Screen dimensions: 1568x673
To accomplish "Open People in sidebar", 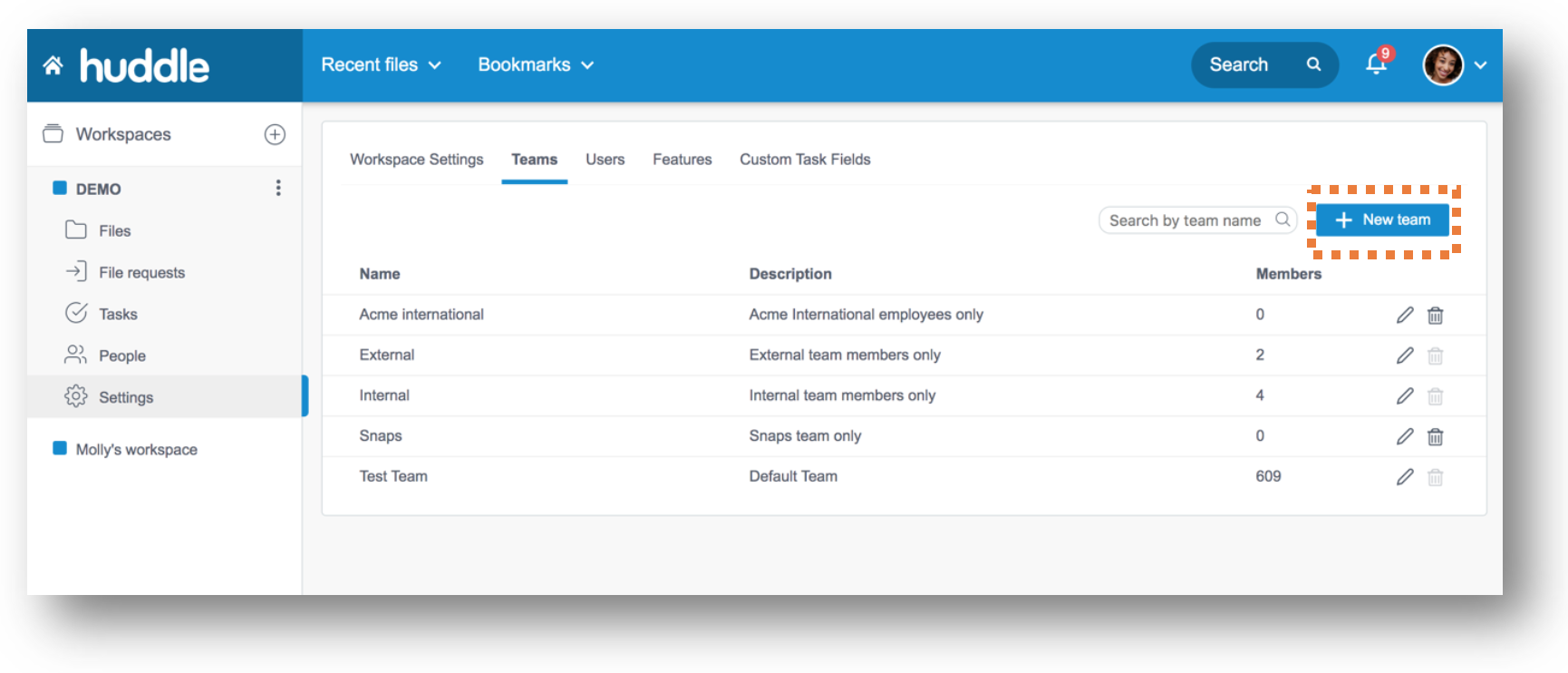I will coord(121,356).
